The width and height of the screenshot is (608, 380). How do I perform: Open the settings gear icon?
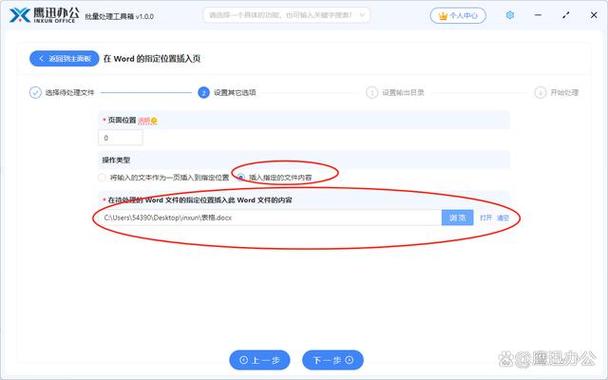[510, 15]
